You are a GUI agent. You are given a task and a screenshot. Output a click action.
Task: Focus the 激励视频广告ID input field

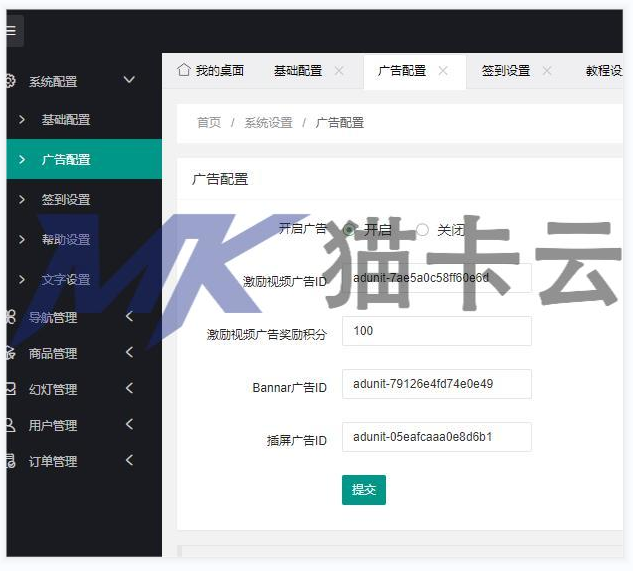[437, 278]
